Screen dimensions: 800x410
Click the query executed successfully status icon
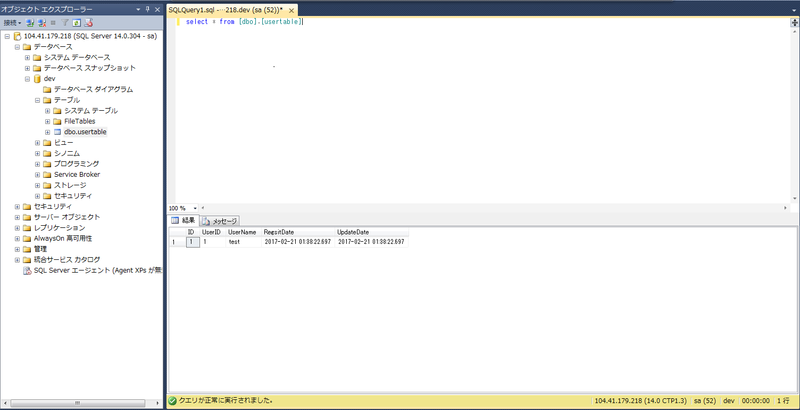tap(172, 401)
